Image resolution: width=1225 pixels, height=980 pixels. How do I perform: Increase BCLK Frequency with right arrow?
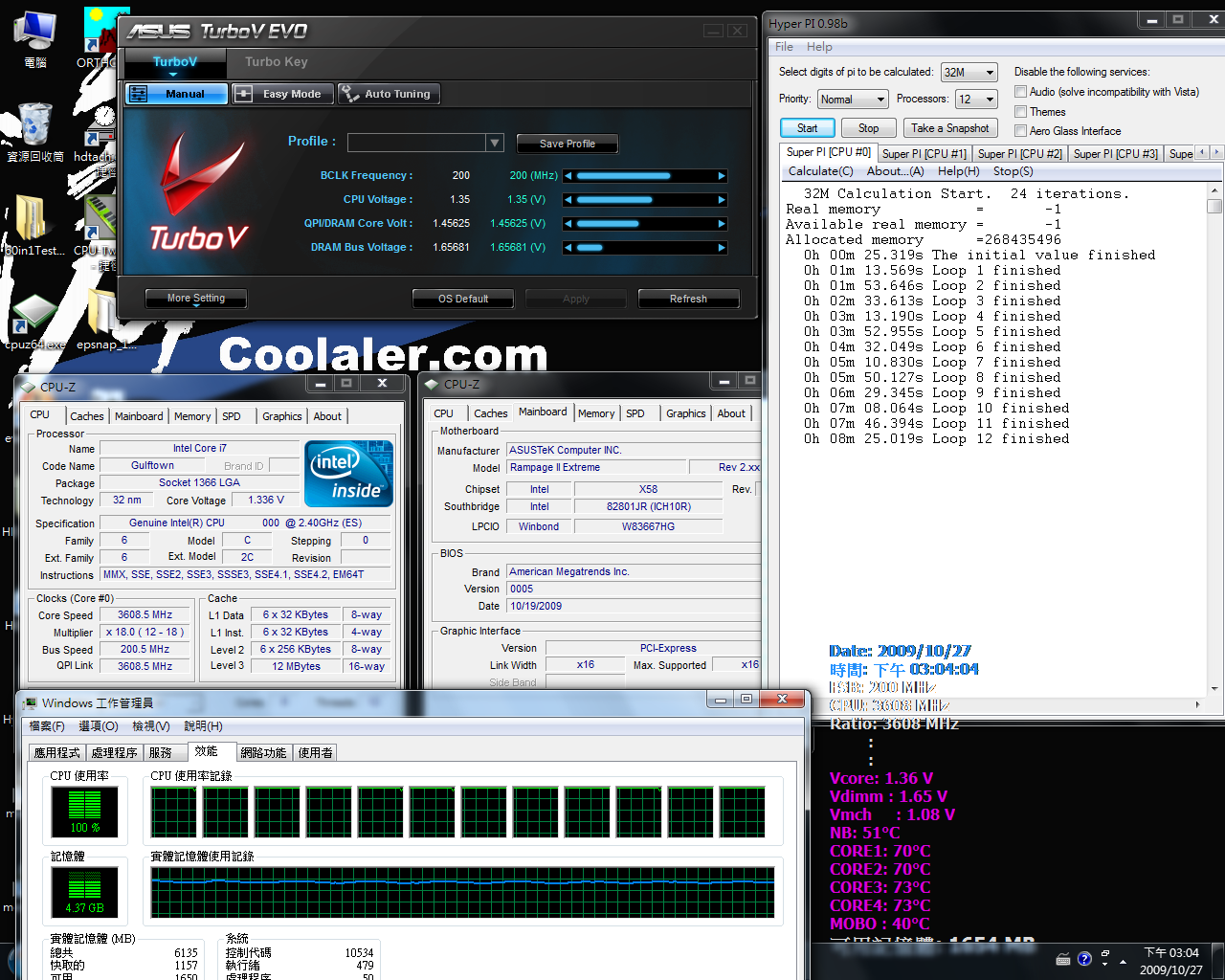pos(722,176)
